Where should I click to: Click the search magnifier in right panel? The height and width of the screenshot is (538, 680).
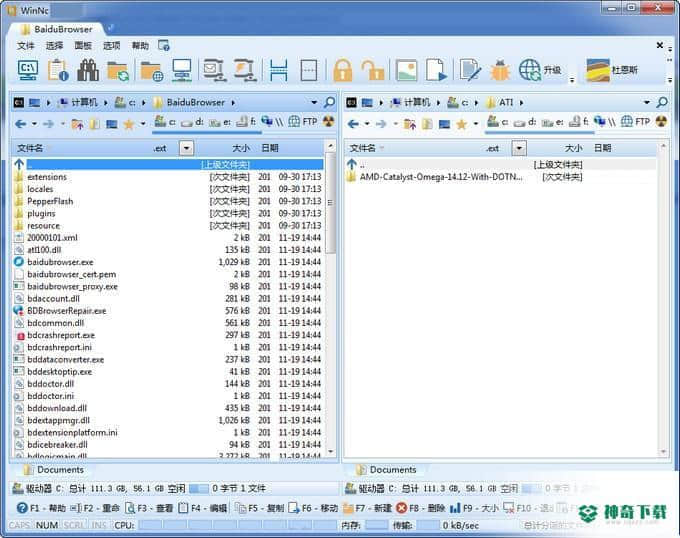point(662,102)
